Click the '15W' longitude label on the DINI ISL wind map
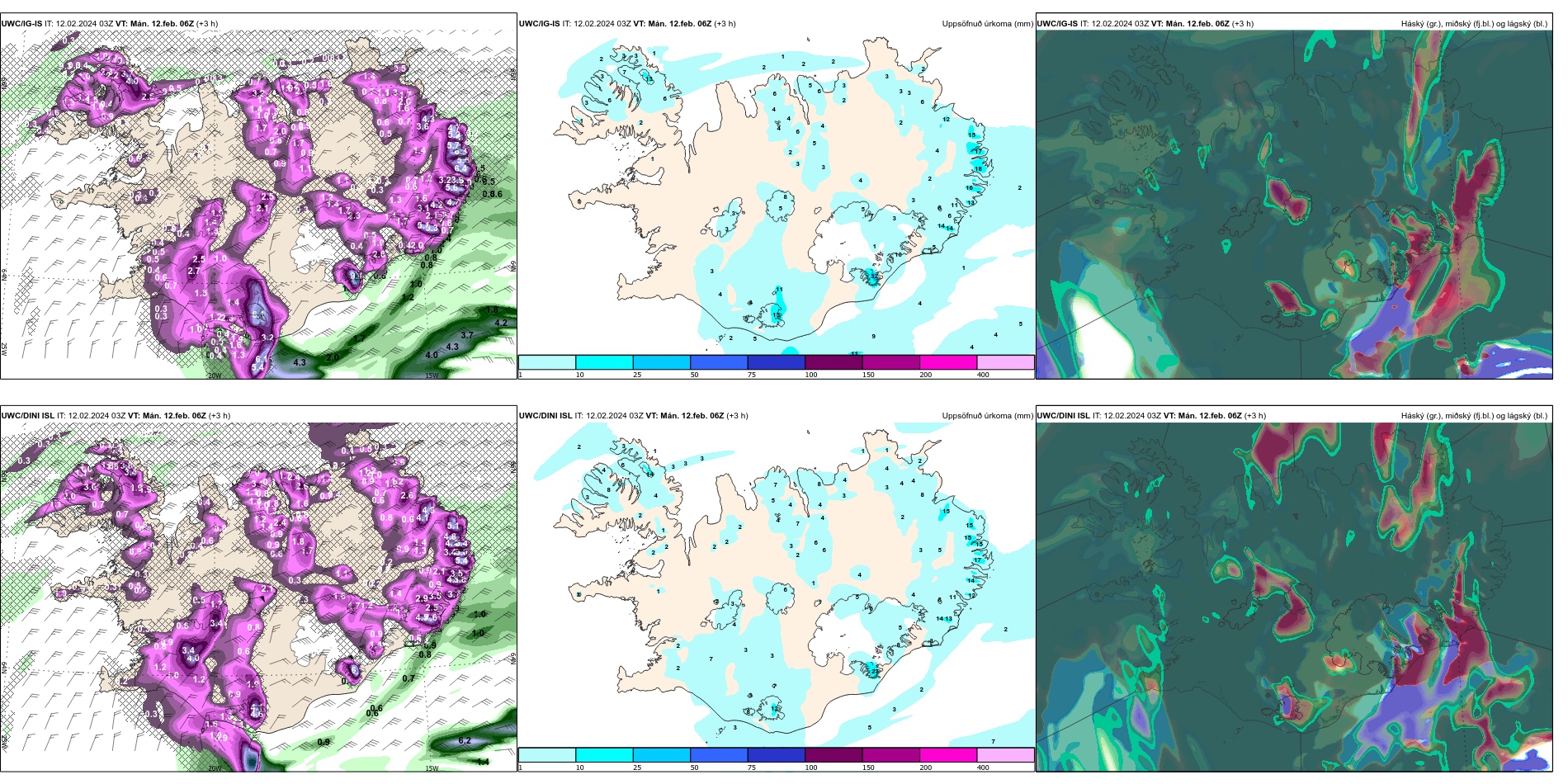 click(432, 768)
